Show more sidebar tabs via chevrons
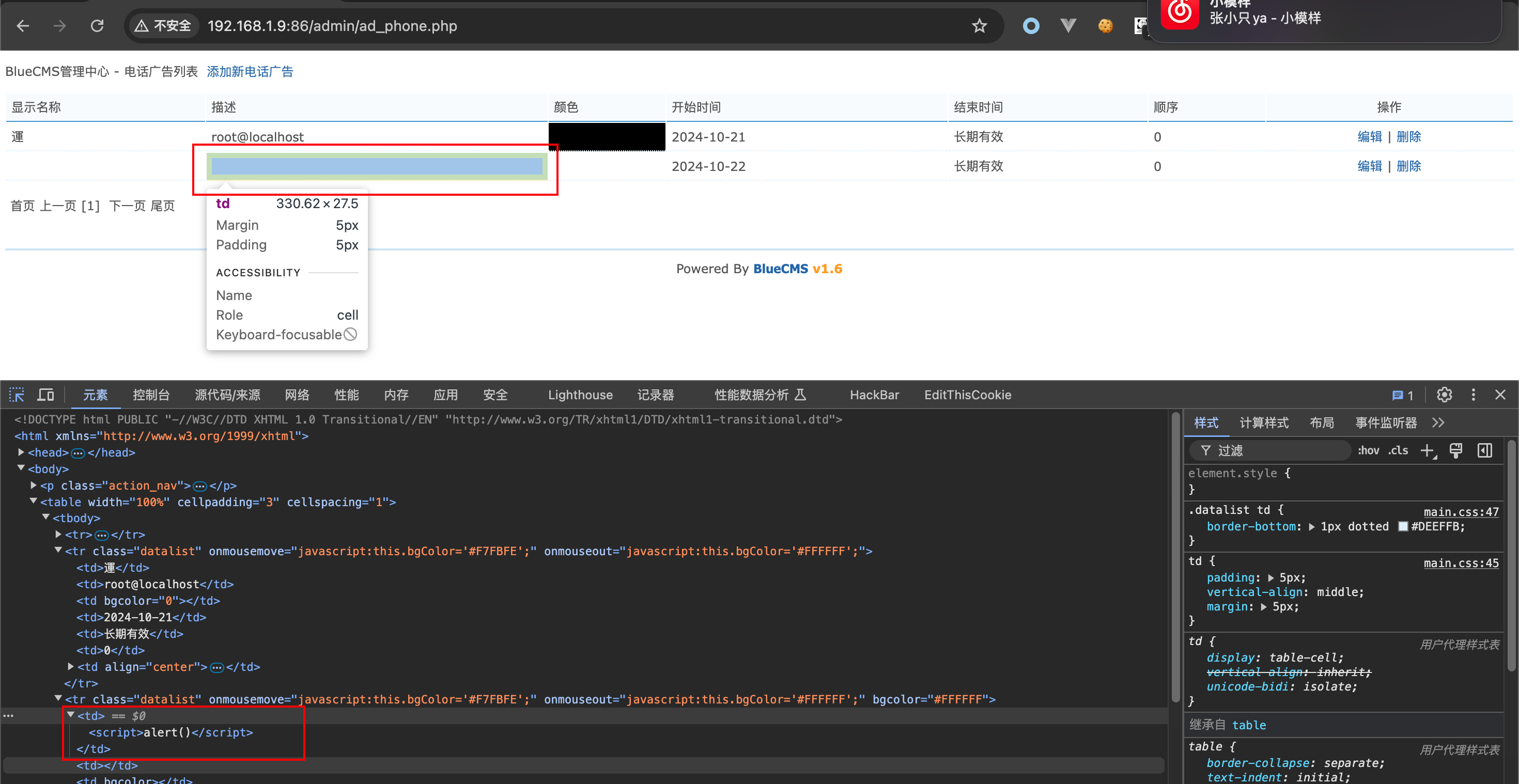 pyautogui.click(x=1438, y=422)
